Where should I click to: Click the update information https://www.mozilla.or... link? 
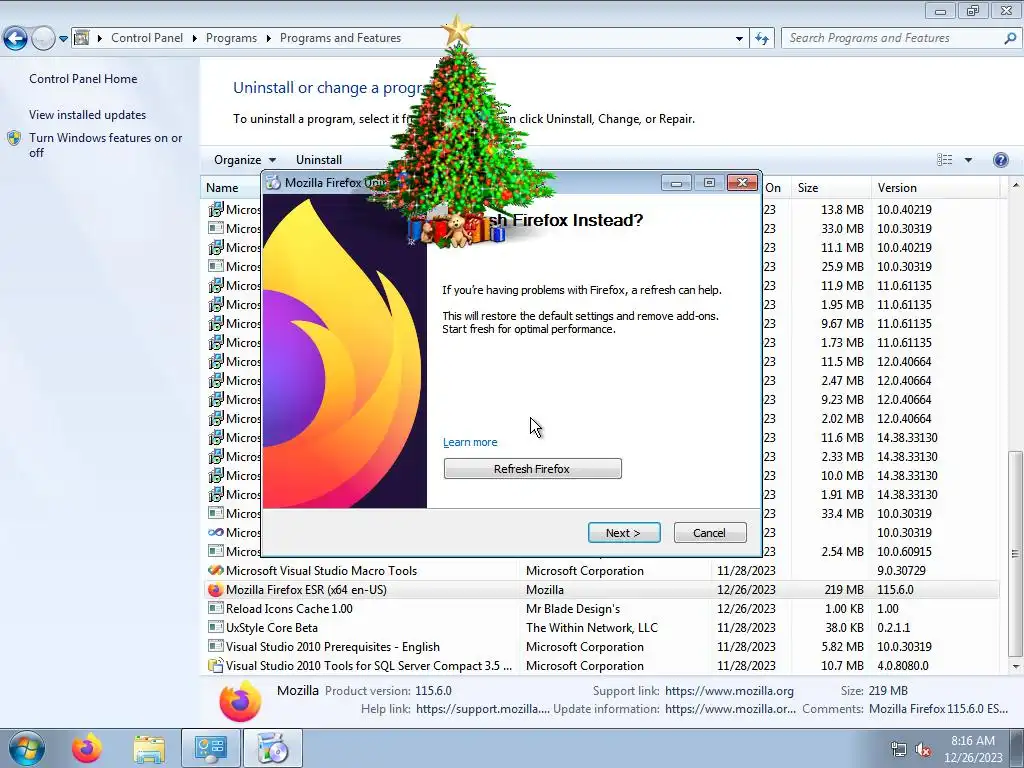730,709
